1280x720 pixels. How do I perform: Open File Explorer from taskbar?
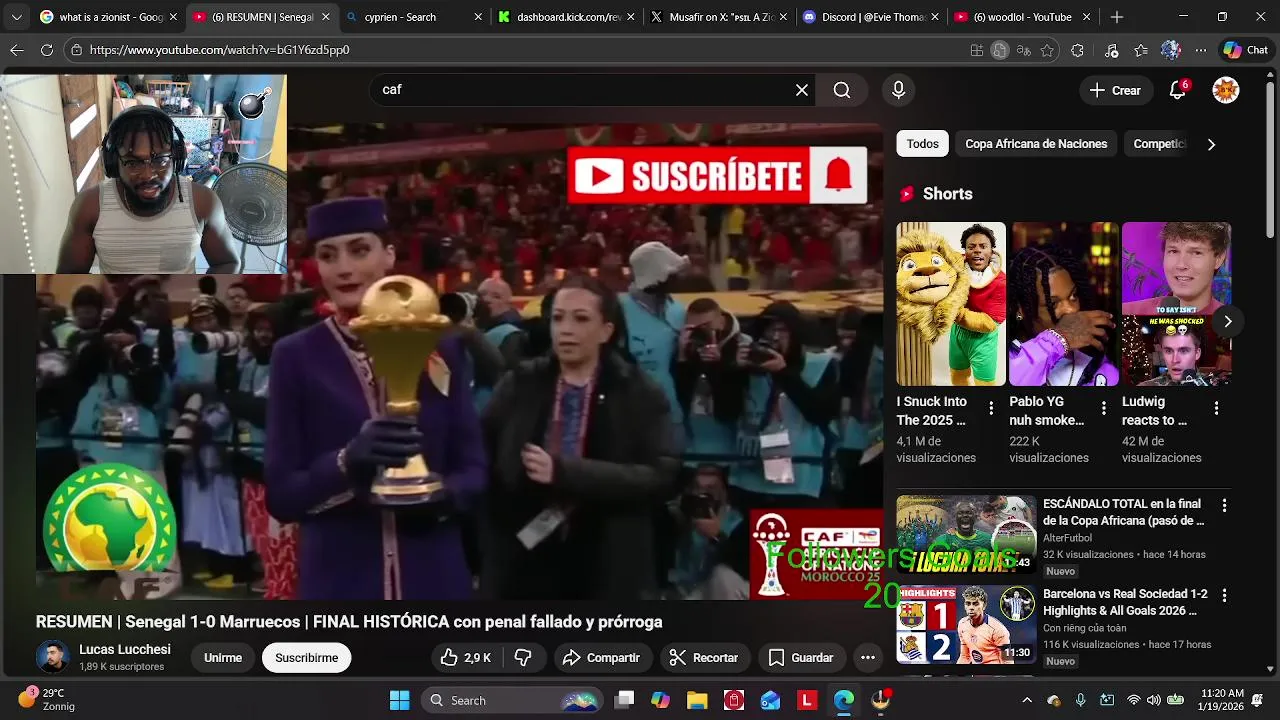[x=697, y=700]
